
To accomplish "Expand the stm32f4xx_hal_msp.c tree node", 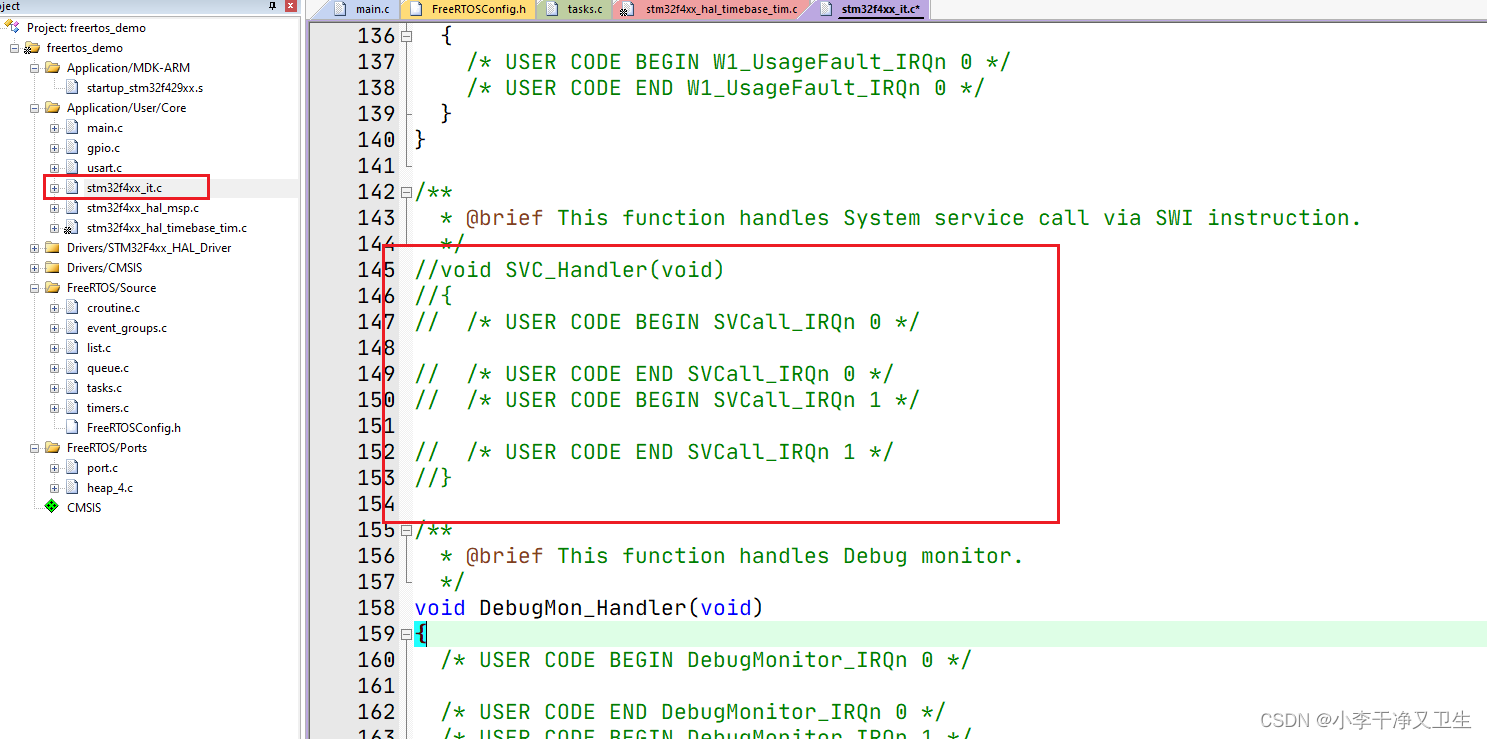I will point(54,207).
